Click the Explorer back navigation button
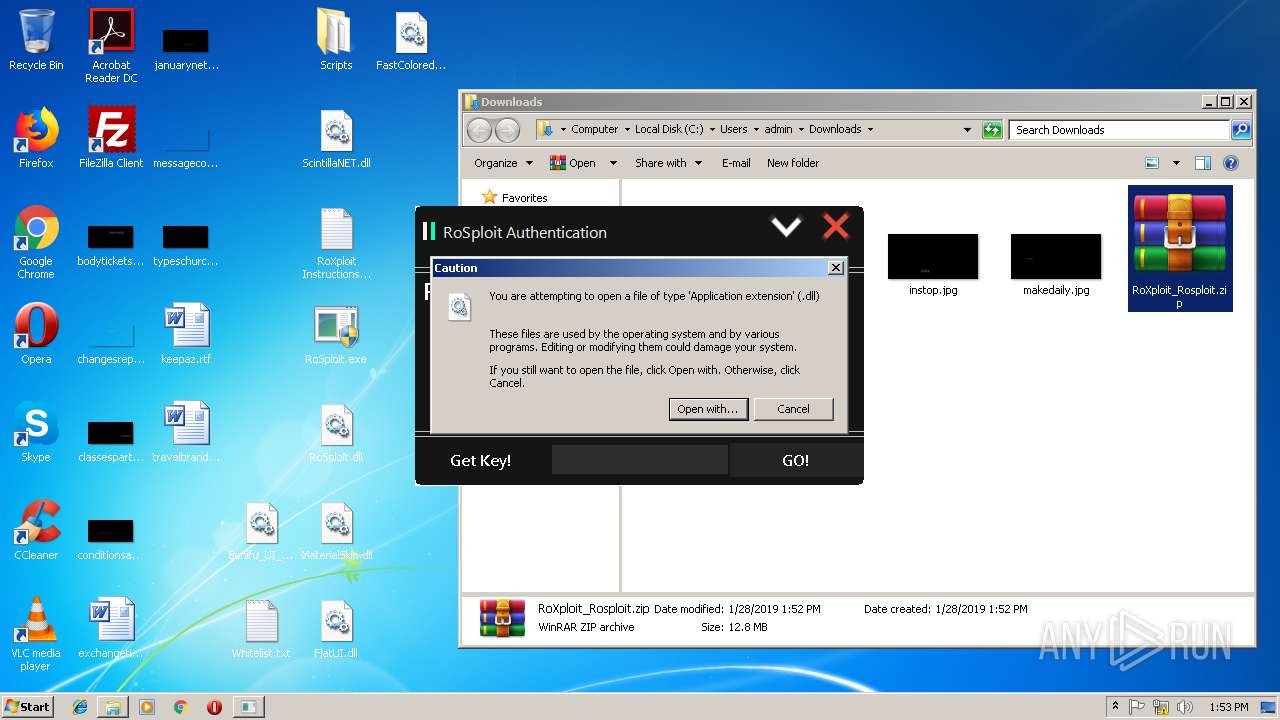 (x=479, y=130)
